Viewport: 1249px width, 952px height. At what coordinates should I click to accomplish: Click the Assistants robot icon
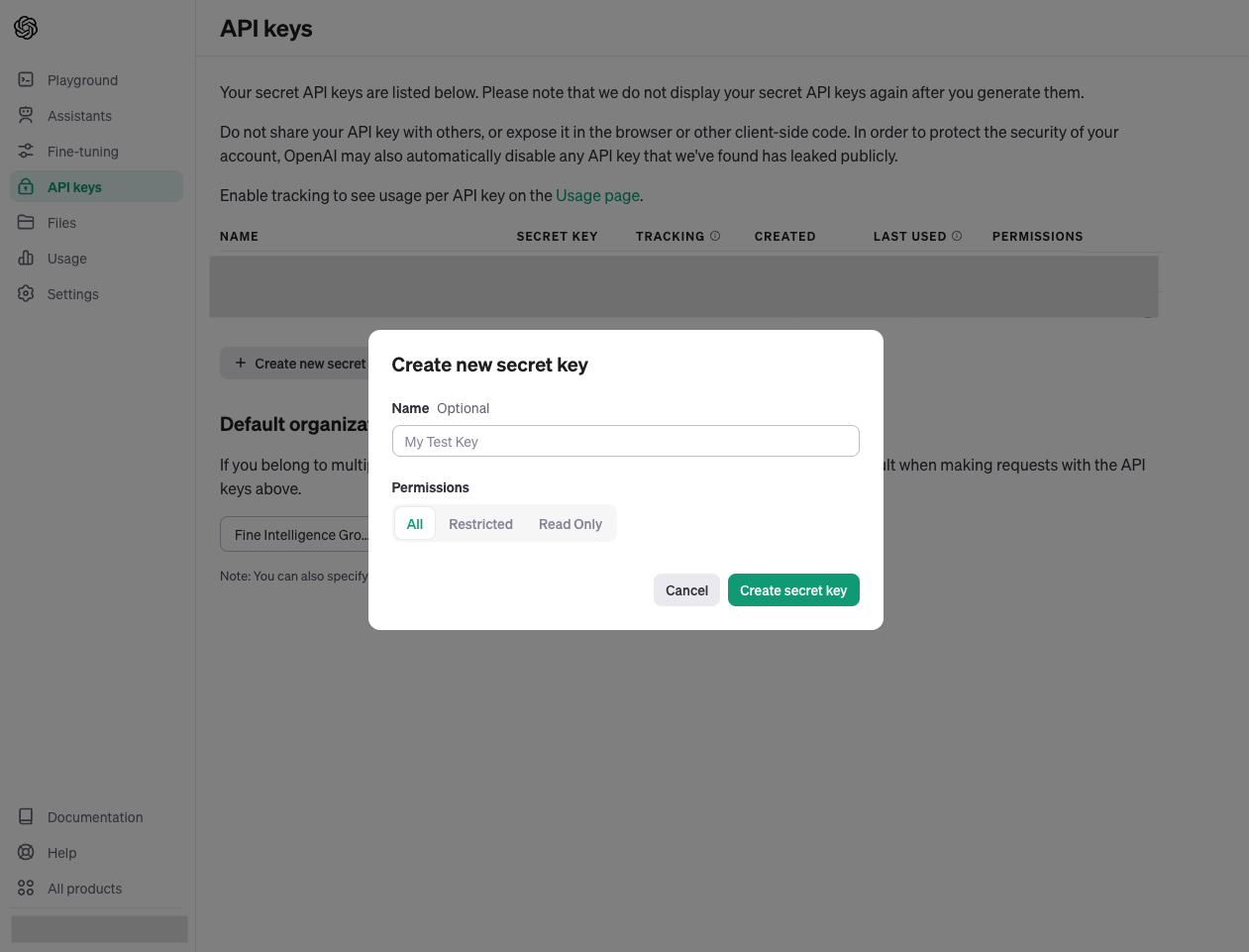[26, 116]
